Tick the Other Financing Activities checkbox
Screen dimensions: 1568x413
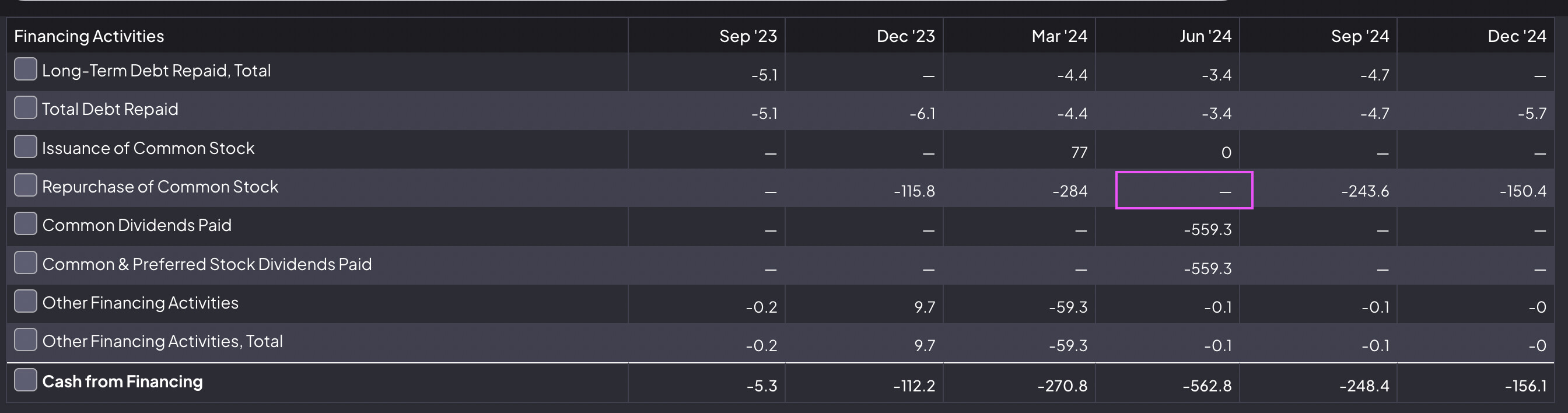tap(25, 301)
